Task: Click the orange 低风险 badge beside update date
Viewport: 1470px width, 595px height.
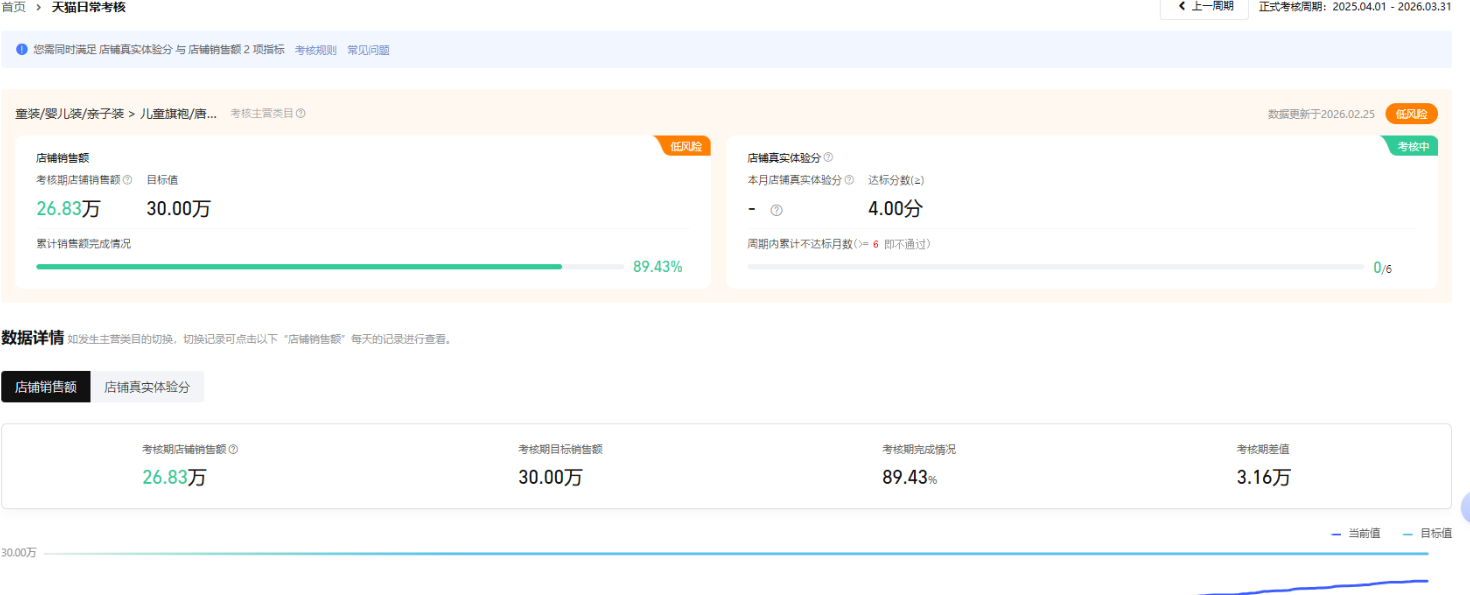Action: 1411,114
